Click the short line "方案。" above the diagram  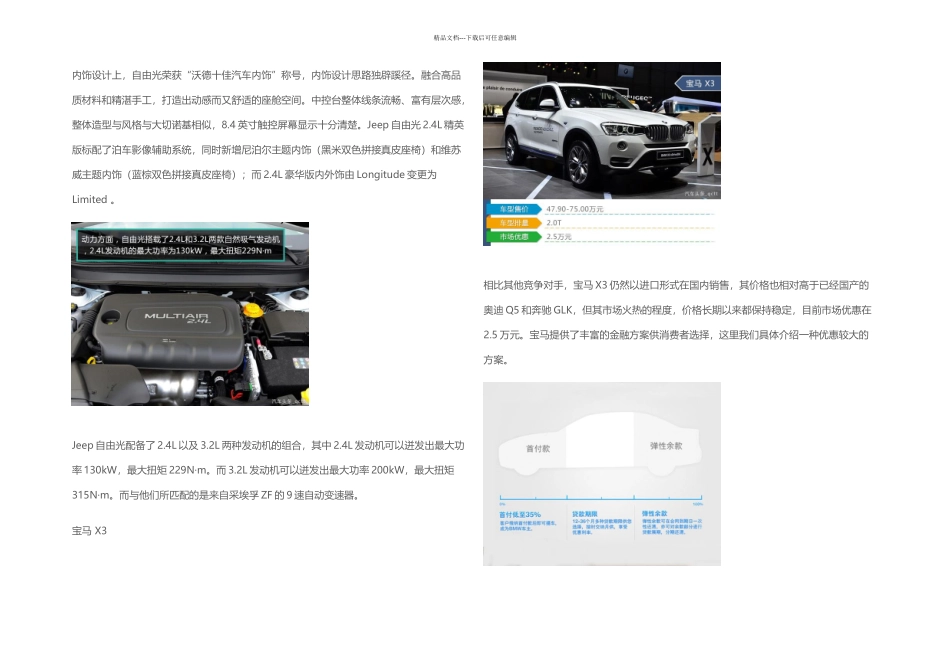tap(496, 360)
